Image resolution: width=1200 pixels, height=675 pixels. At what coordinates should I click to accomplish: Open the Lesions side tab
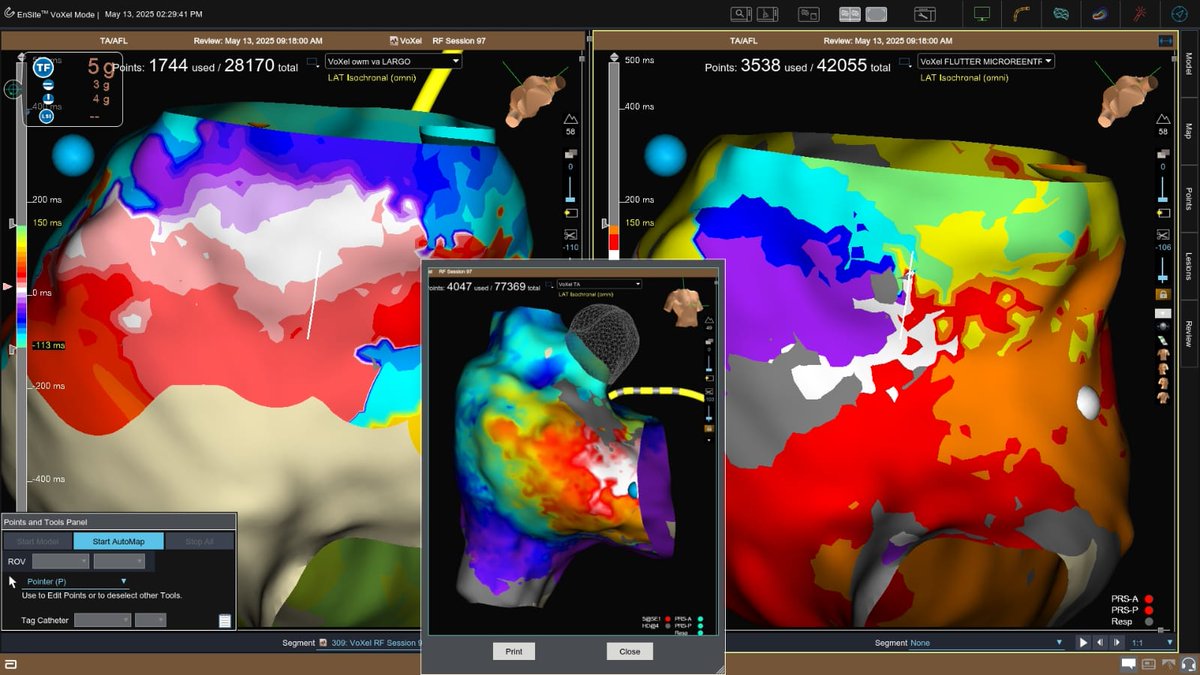[x=1188, y=264]
